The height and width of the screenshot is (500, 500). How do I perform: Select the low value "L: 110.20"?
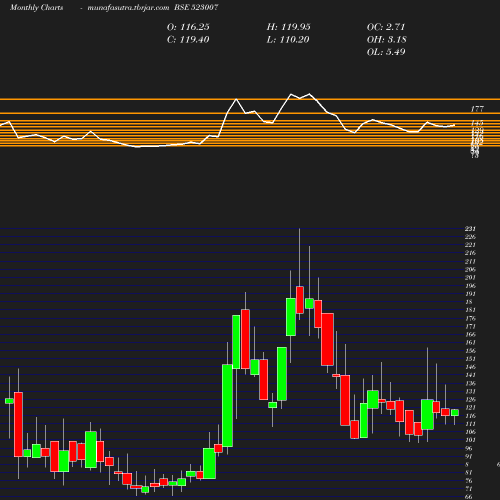288,40
